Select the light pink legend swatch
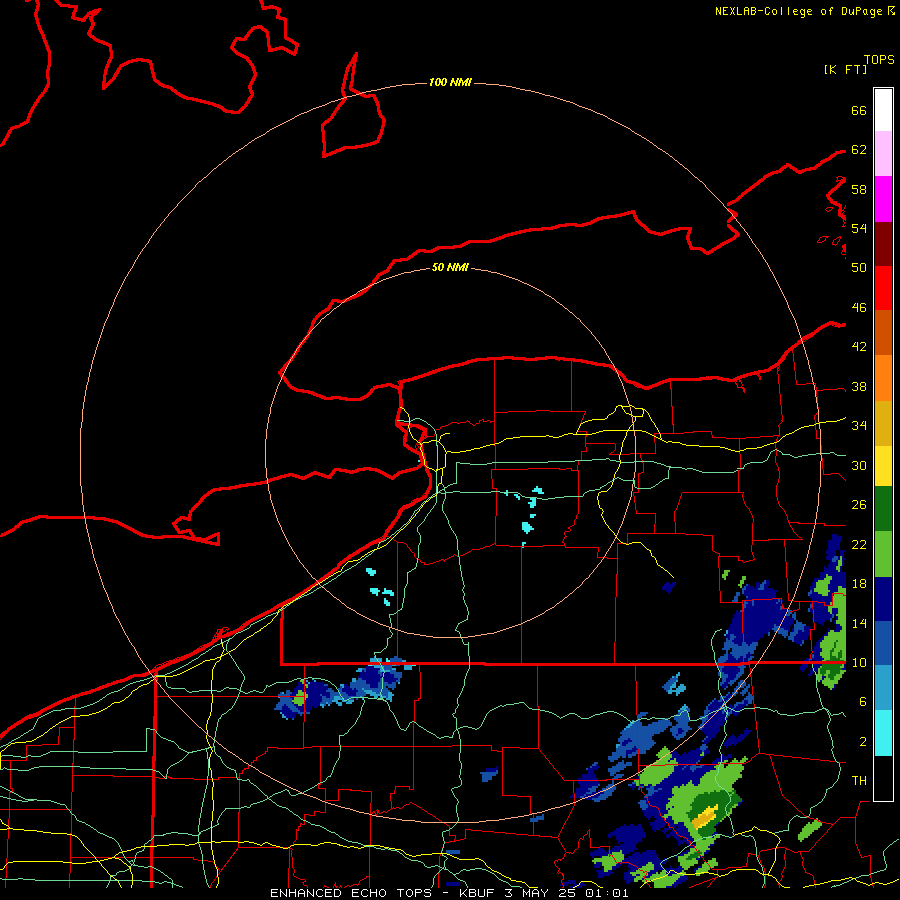Image resolution: width=900 pixels, height=900 pixels. pyautogui.click(x=883, y=153)
